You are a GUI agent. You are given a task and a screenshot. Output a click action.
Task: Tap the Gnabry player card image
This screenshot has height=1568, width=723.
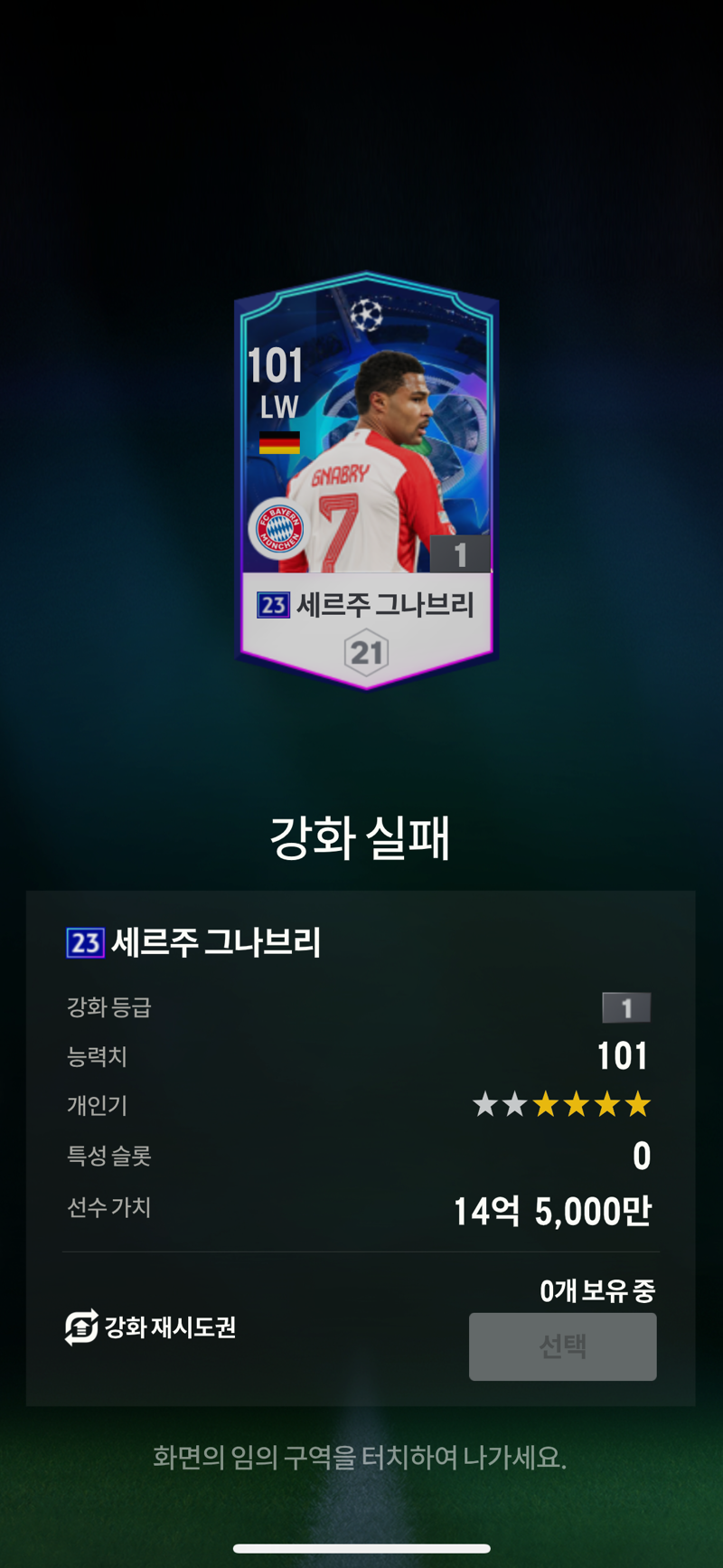(366, 481)
